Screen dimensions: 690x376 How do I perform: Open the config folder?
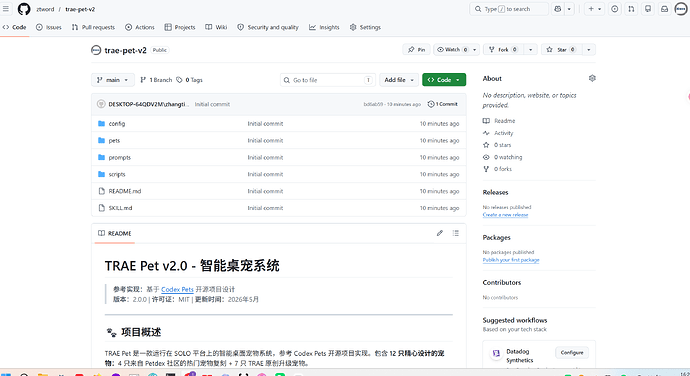click(117, 124)
